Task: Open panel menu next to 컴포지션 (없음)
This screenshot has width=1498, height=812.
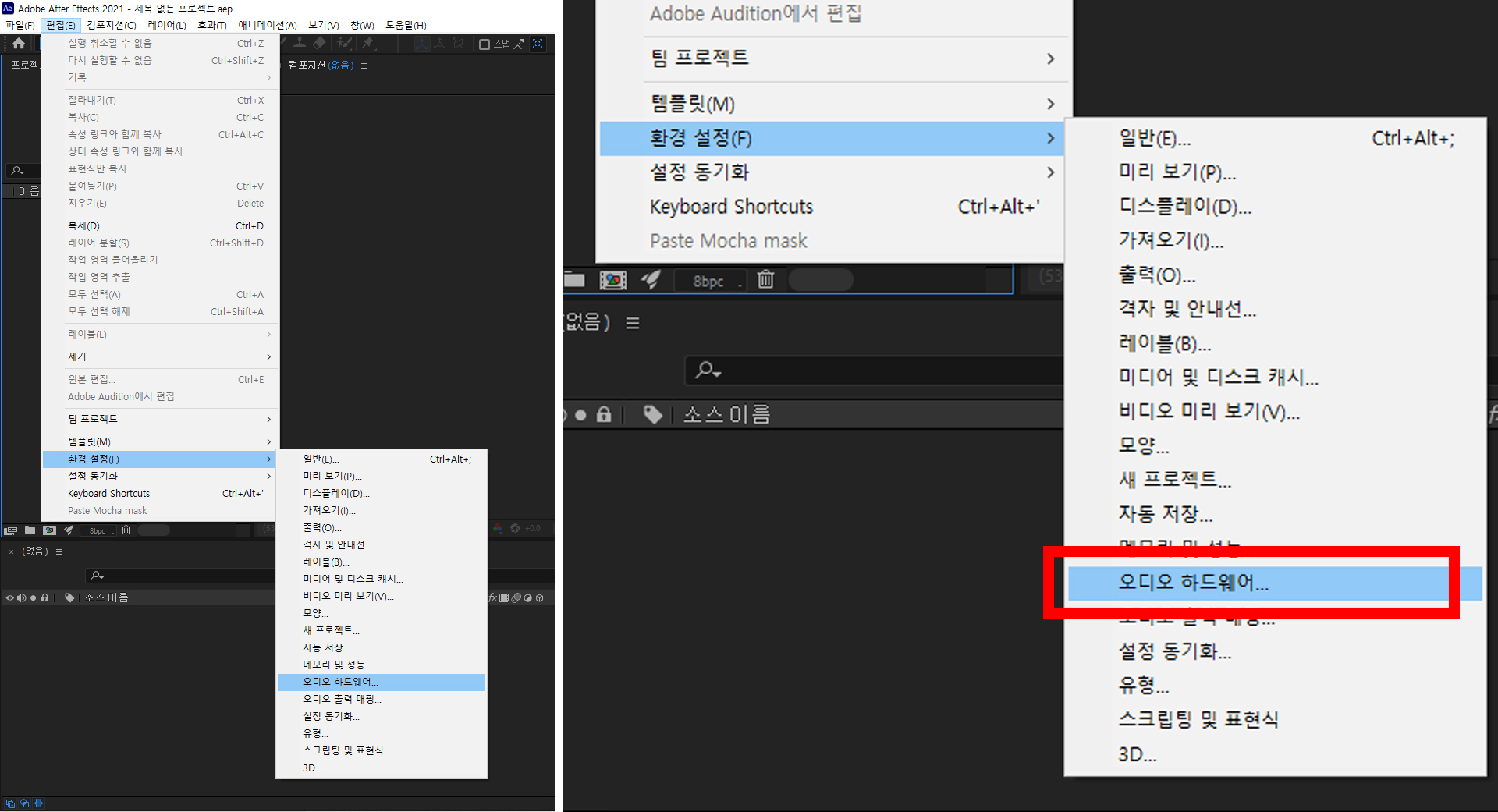Action: pyautogui.click(x=364, y=66)
